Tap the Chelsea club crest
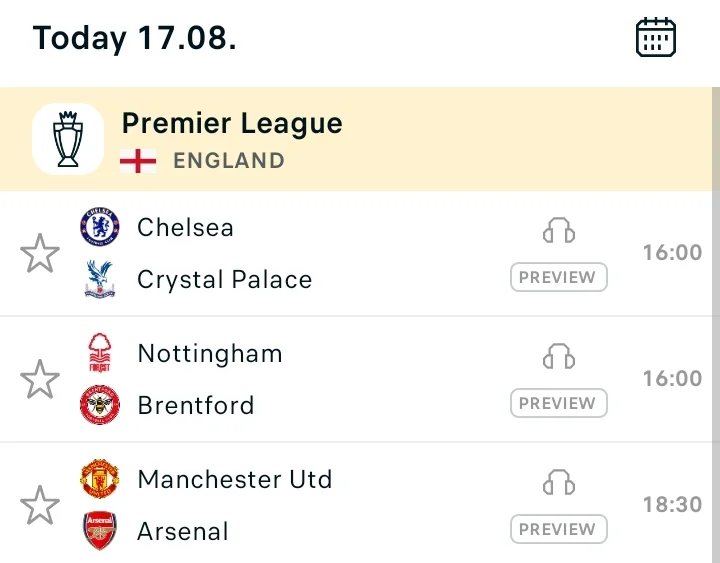Viewport: 720px width, 563px height. [x=100, y=227]
